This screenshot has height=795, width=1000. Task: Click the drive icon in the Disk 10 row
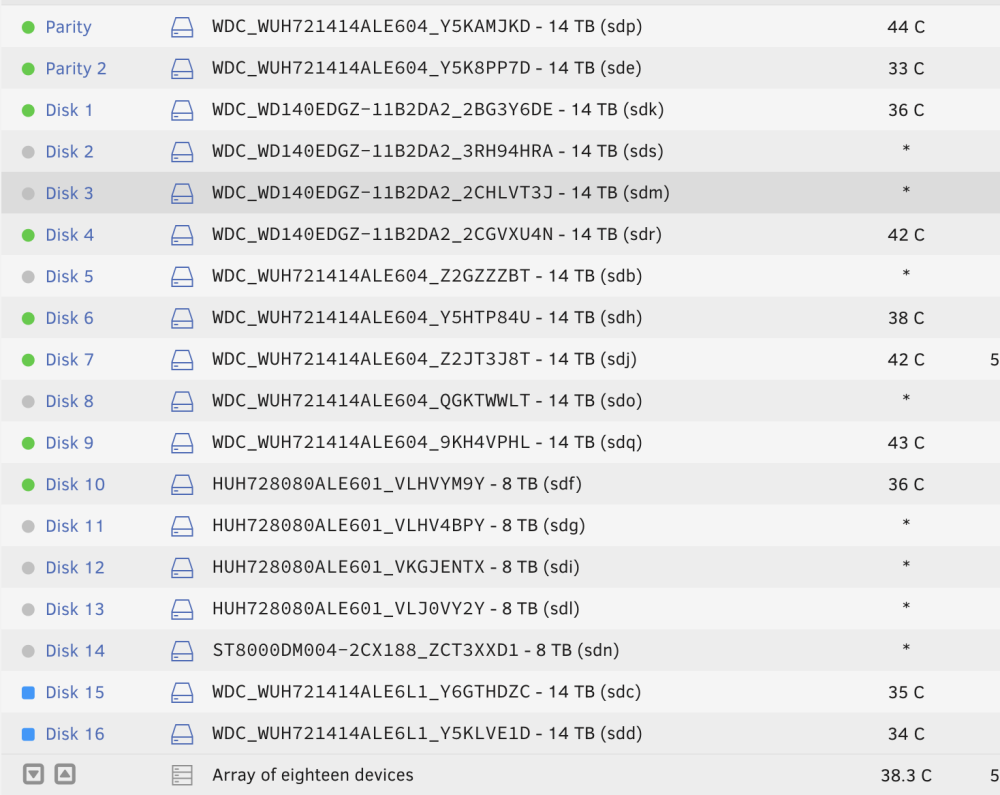[x=182, y=485]
